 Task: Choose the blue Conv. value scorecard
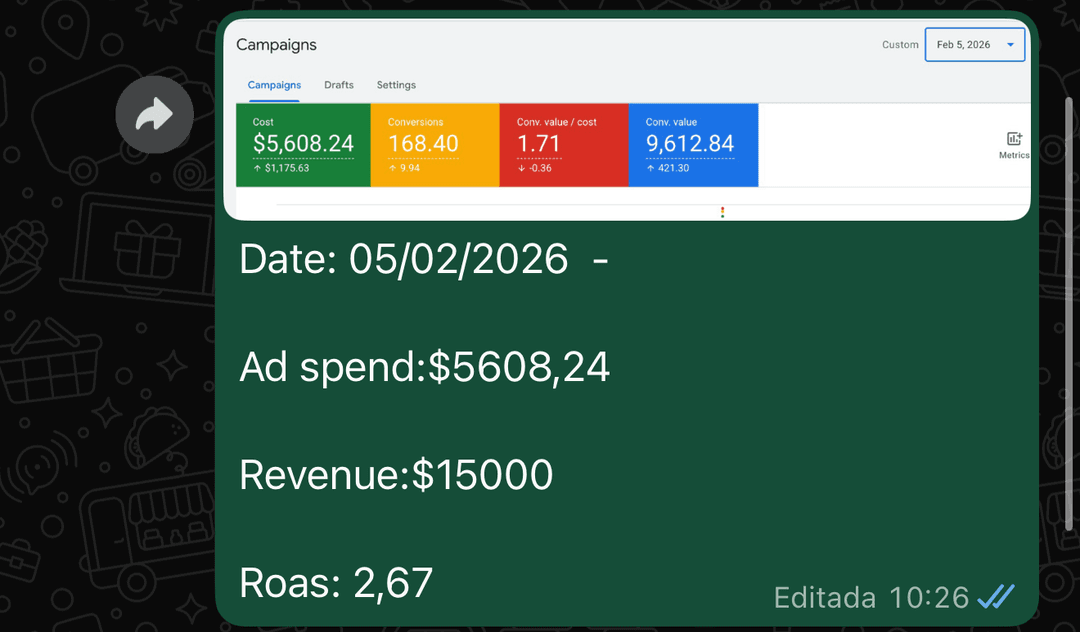point(693,144)
